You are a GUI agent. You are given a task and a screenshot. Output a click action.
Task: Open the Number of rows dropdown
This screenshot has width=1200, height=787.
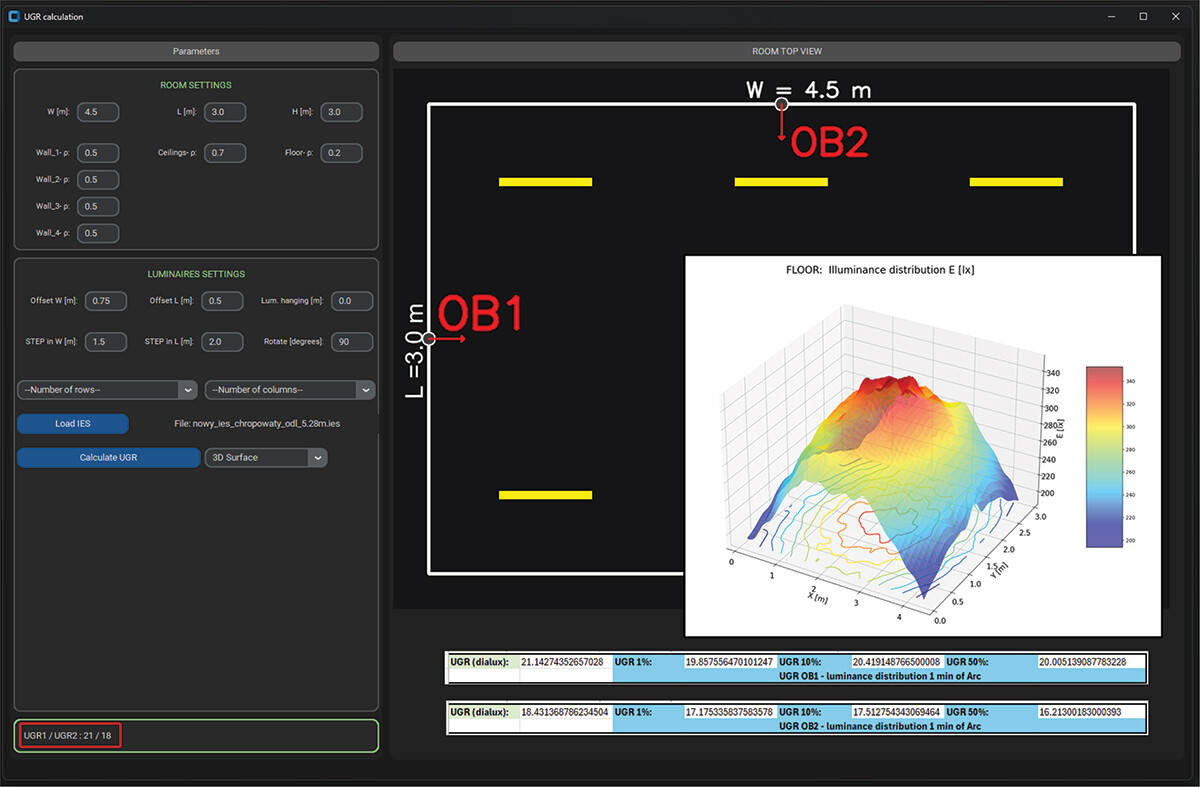point(106,390)
